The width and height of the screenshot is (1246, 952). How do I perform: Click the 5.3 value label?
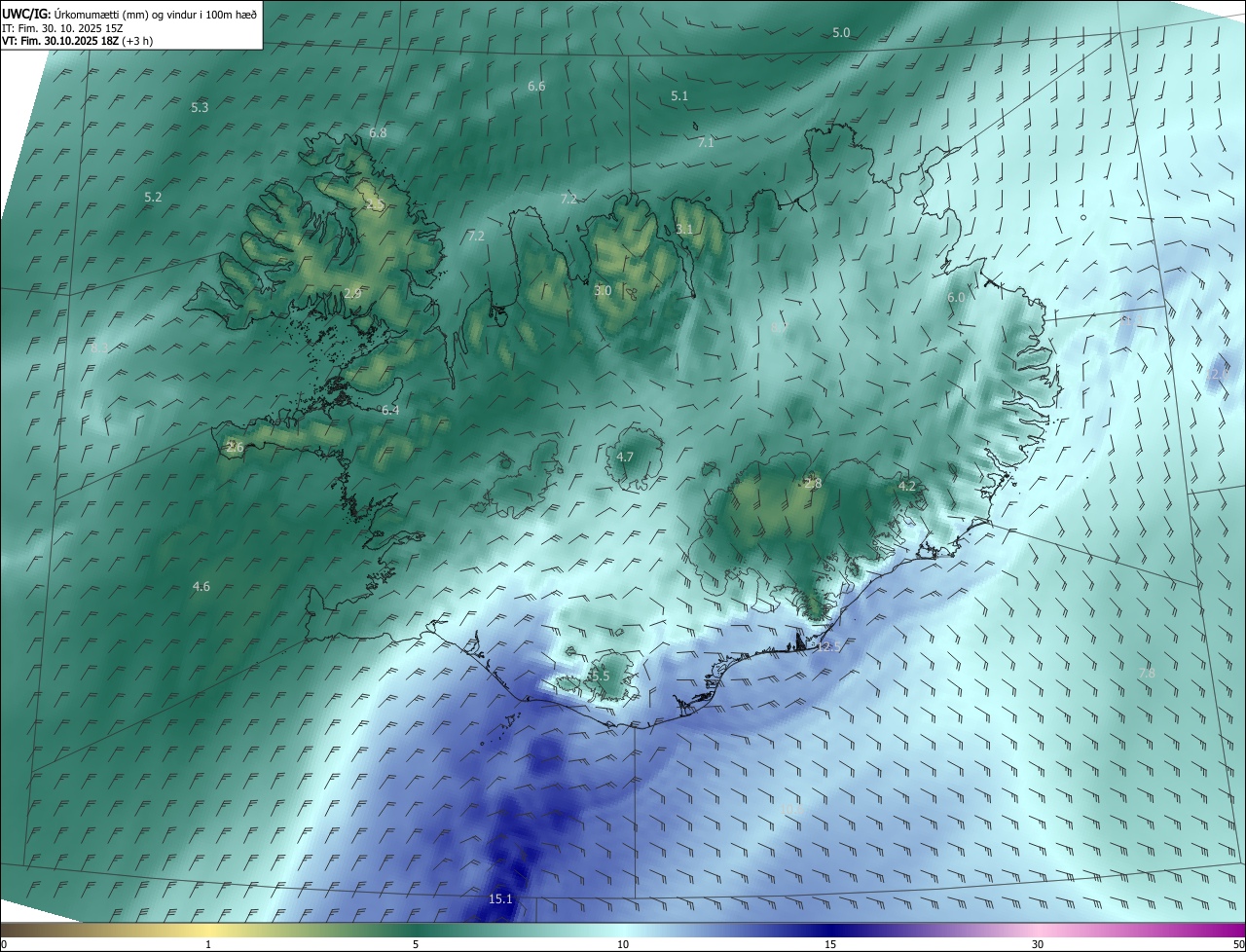(x=200, y=108)
